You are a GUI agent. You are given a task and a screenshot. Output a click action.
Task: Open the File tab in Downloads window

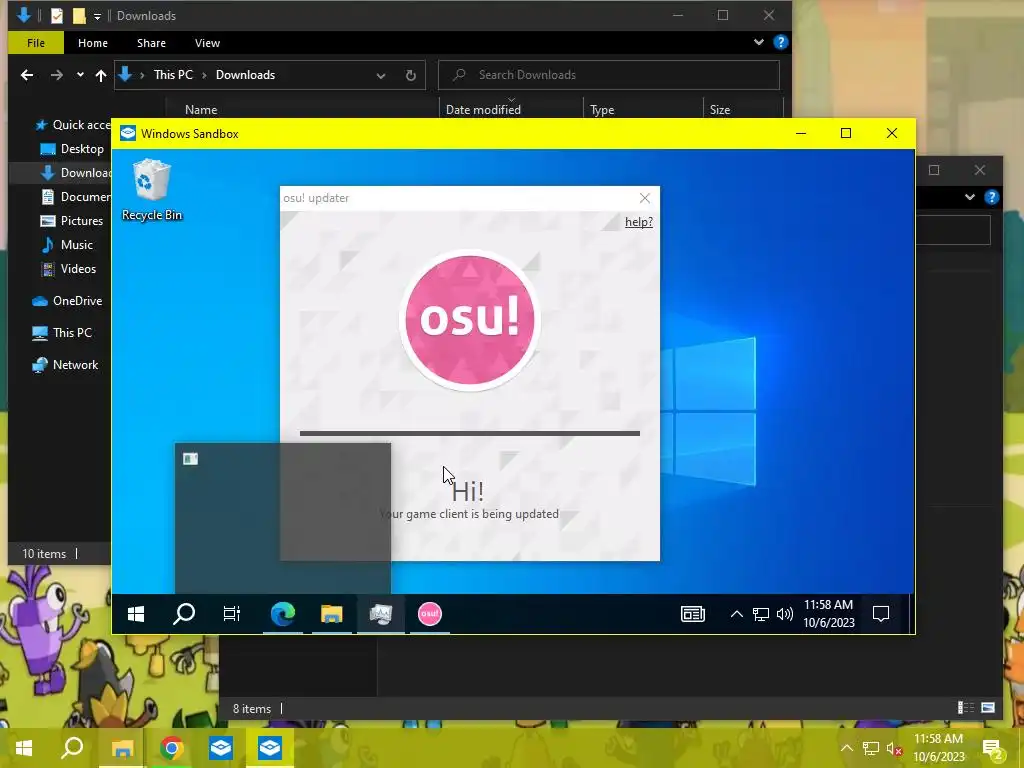click(x=36, y=43)
